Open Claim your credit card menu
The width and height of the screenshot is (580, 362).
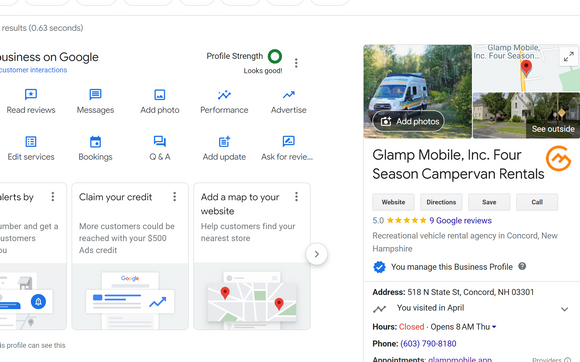coord(175,197)
